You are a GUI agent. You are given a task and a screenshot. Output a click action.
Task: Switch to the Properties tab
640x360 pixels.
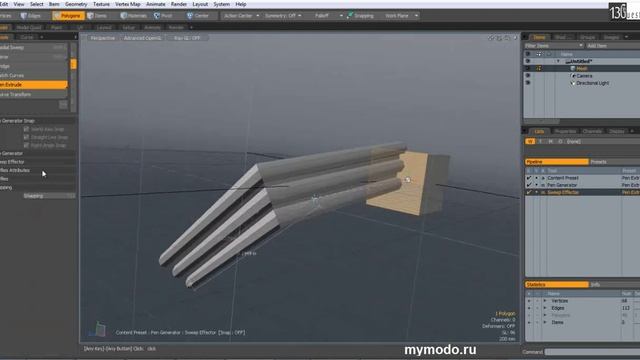pyautogui.click(x=565, y=131)
